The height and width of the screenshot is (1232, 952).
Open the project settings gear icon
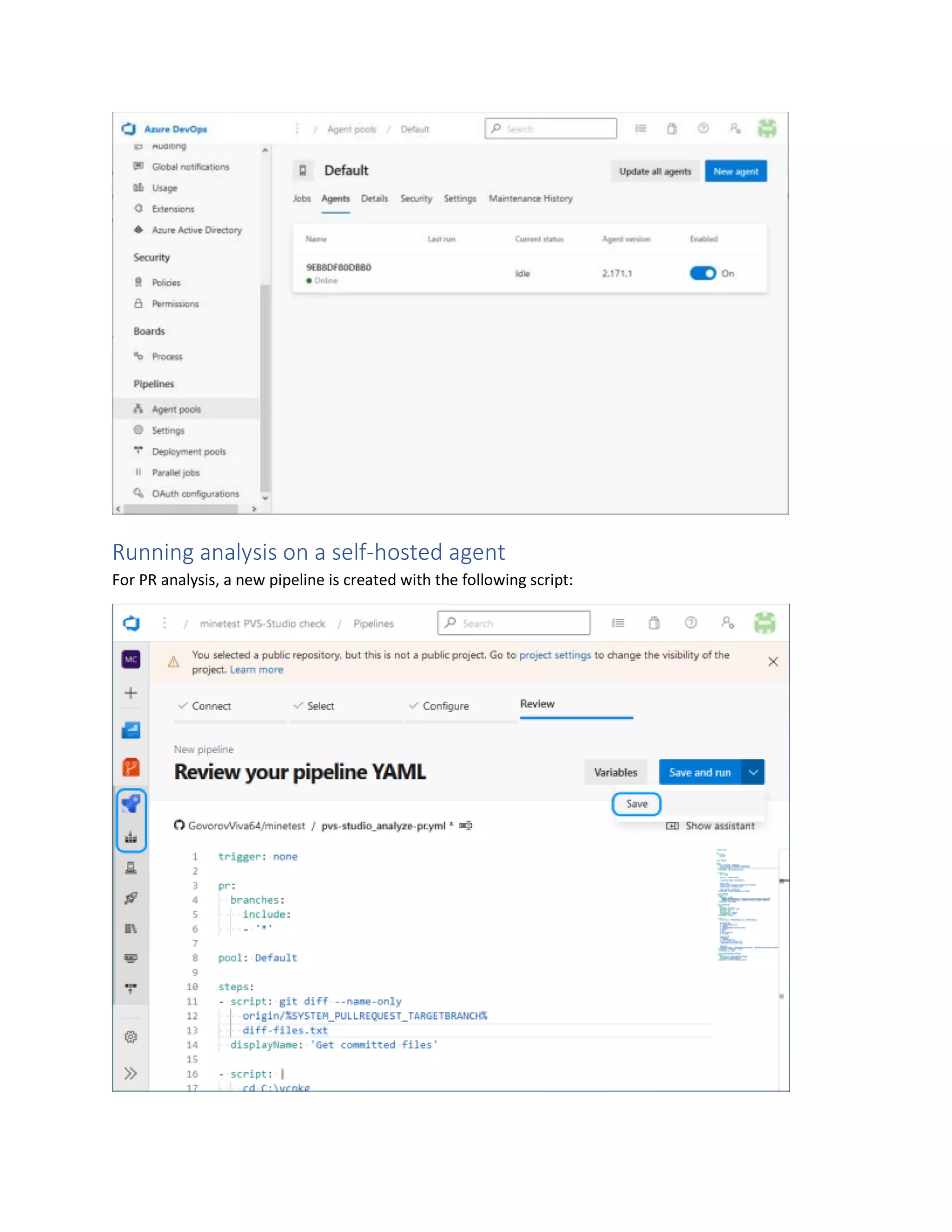pos(131,1037)
